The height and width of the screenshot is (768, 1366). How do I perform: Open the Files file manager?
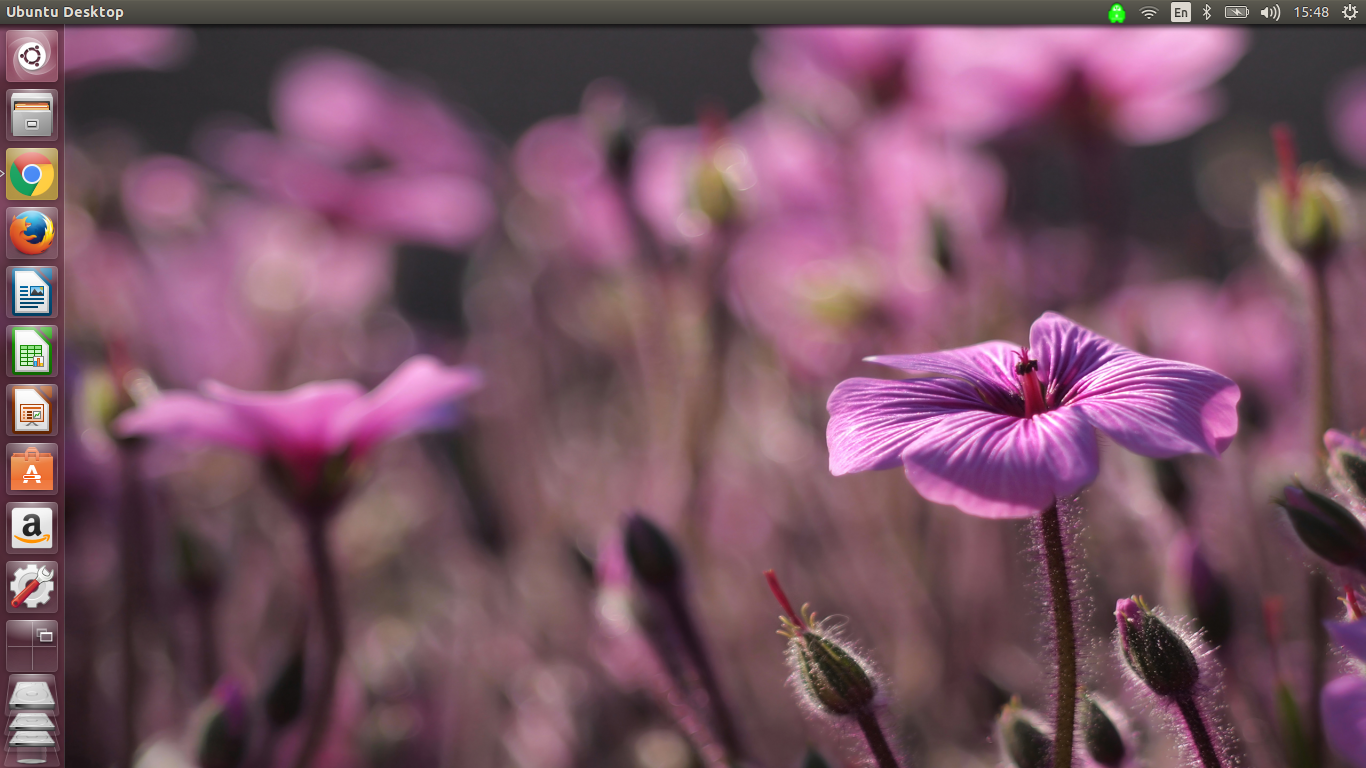31,115
